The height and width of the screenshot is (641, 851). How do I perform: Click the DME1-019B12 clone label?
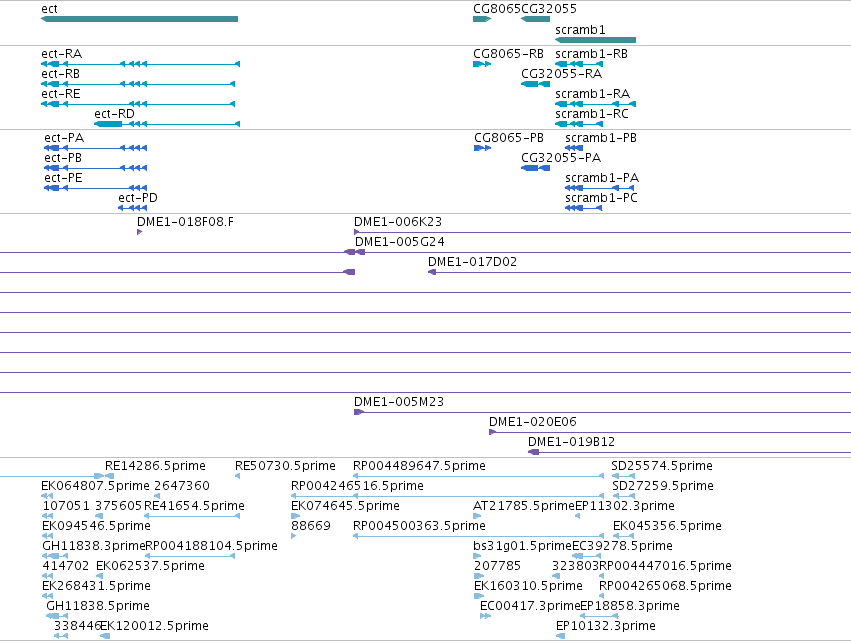[x=571, y=442]
